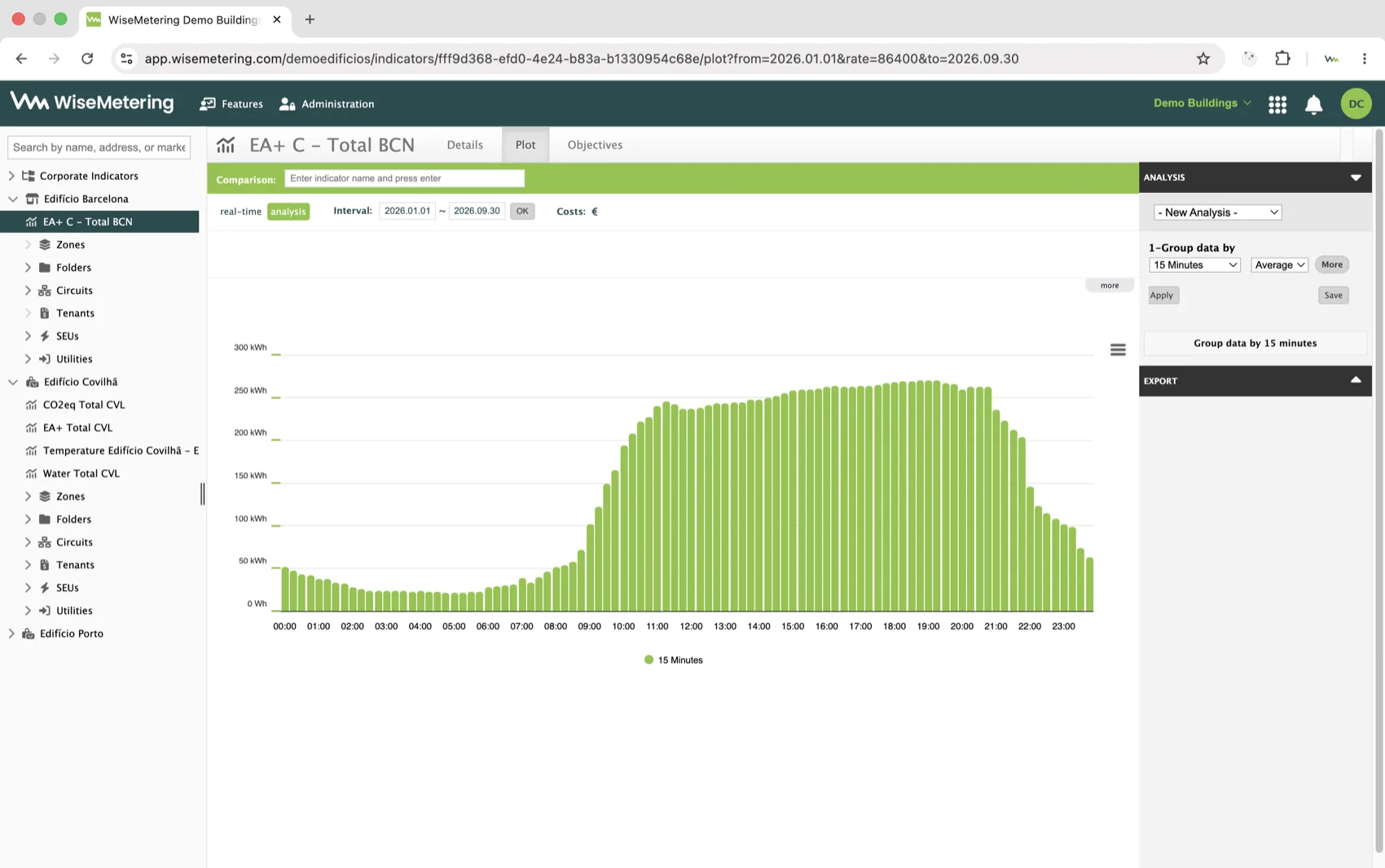Bookmark page with the star icon
The width and height of the screenshot is (1385, 868).
(1203, 59)
